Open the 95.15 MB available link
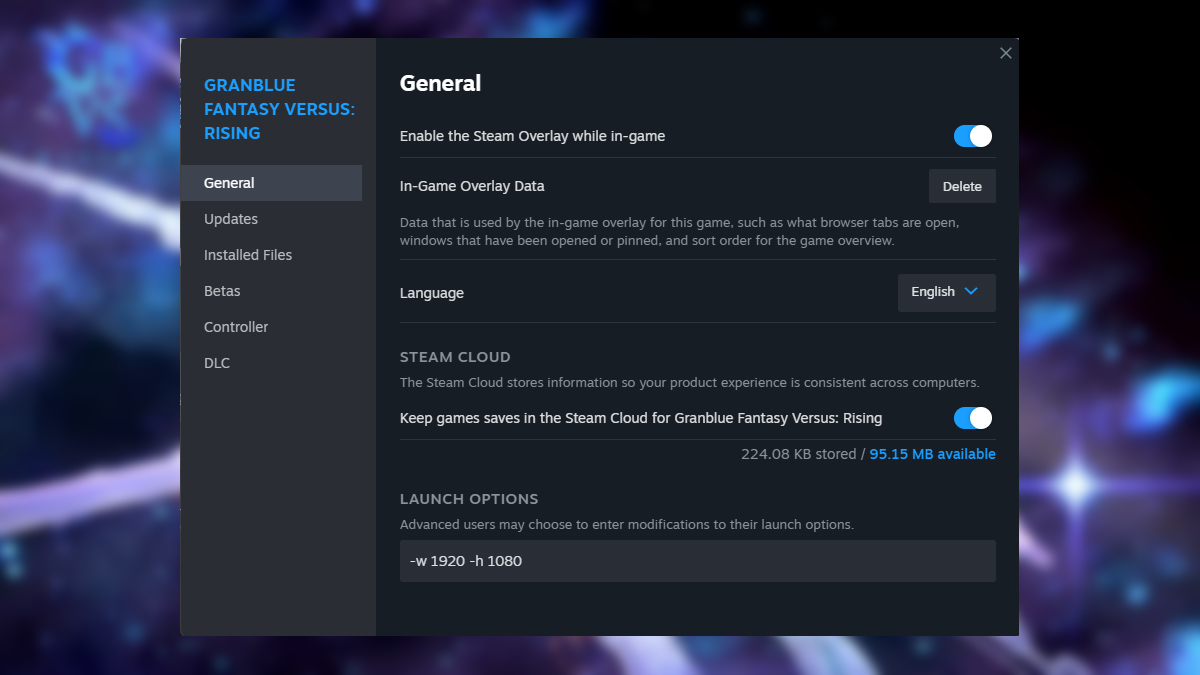The width and height of the screenshot is (1200, 675). [932, 453]
